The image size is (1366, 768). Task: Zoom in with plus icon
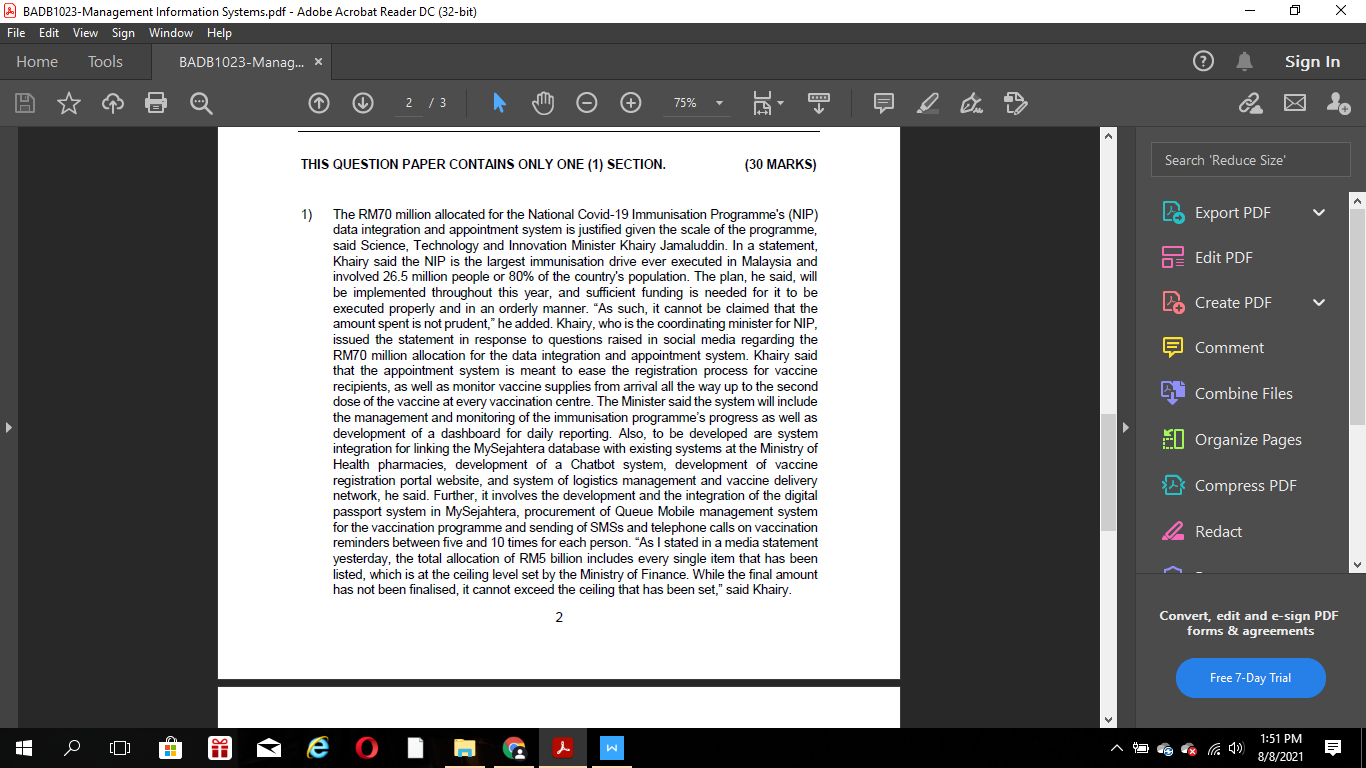point(631,103)
